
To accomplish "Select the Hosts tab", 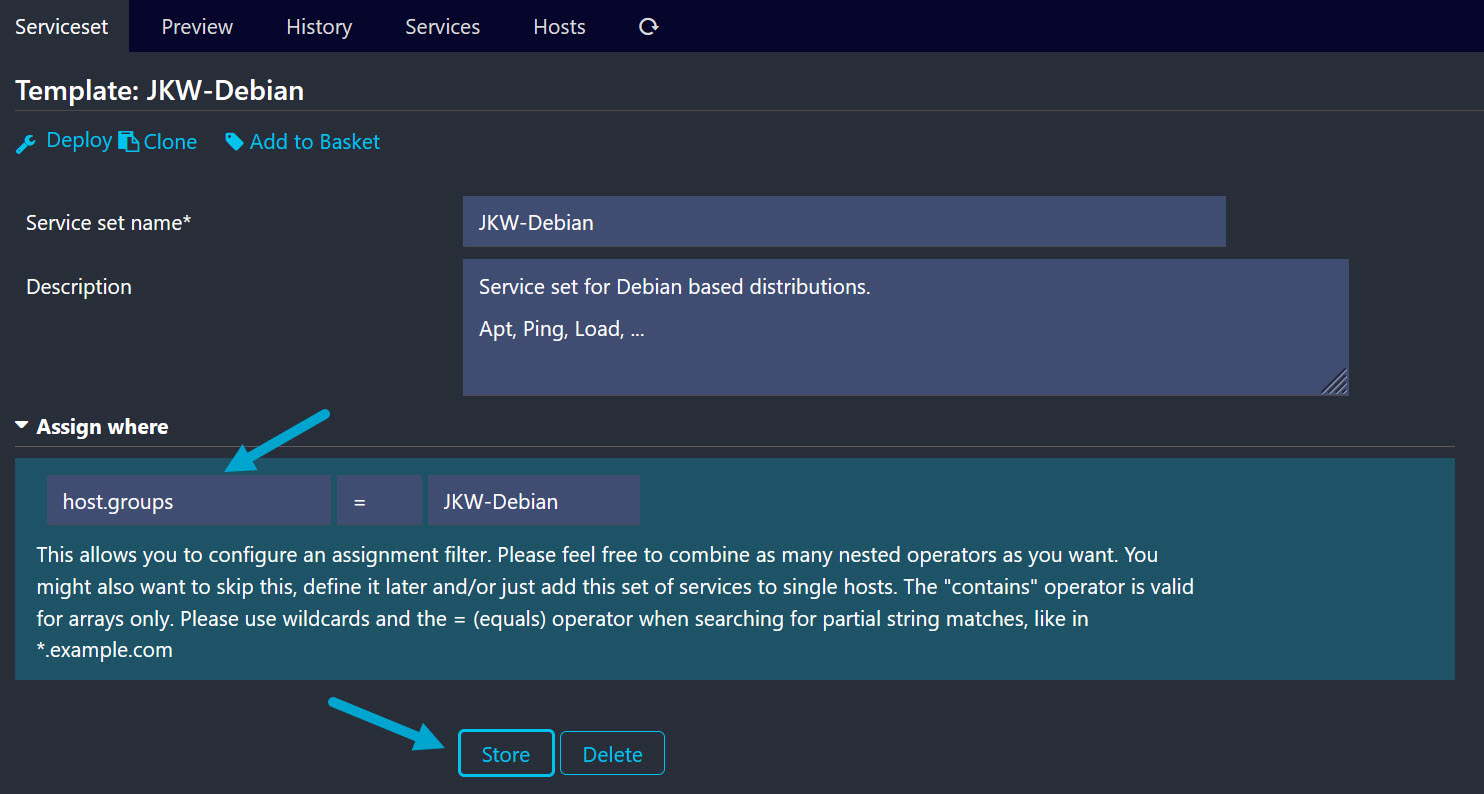I will (x=559, y=27).
